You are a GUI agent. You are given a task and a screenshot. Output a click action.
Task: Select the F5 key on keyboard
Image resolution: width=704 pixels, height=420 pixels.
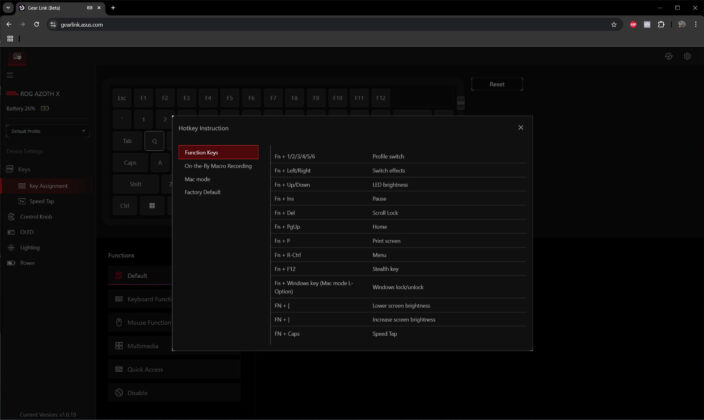(229, 98)
